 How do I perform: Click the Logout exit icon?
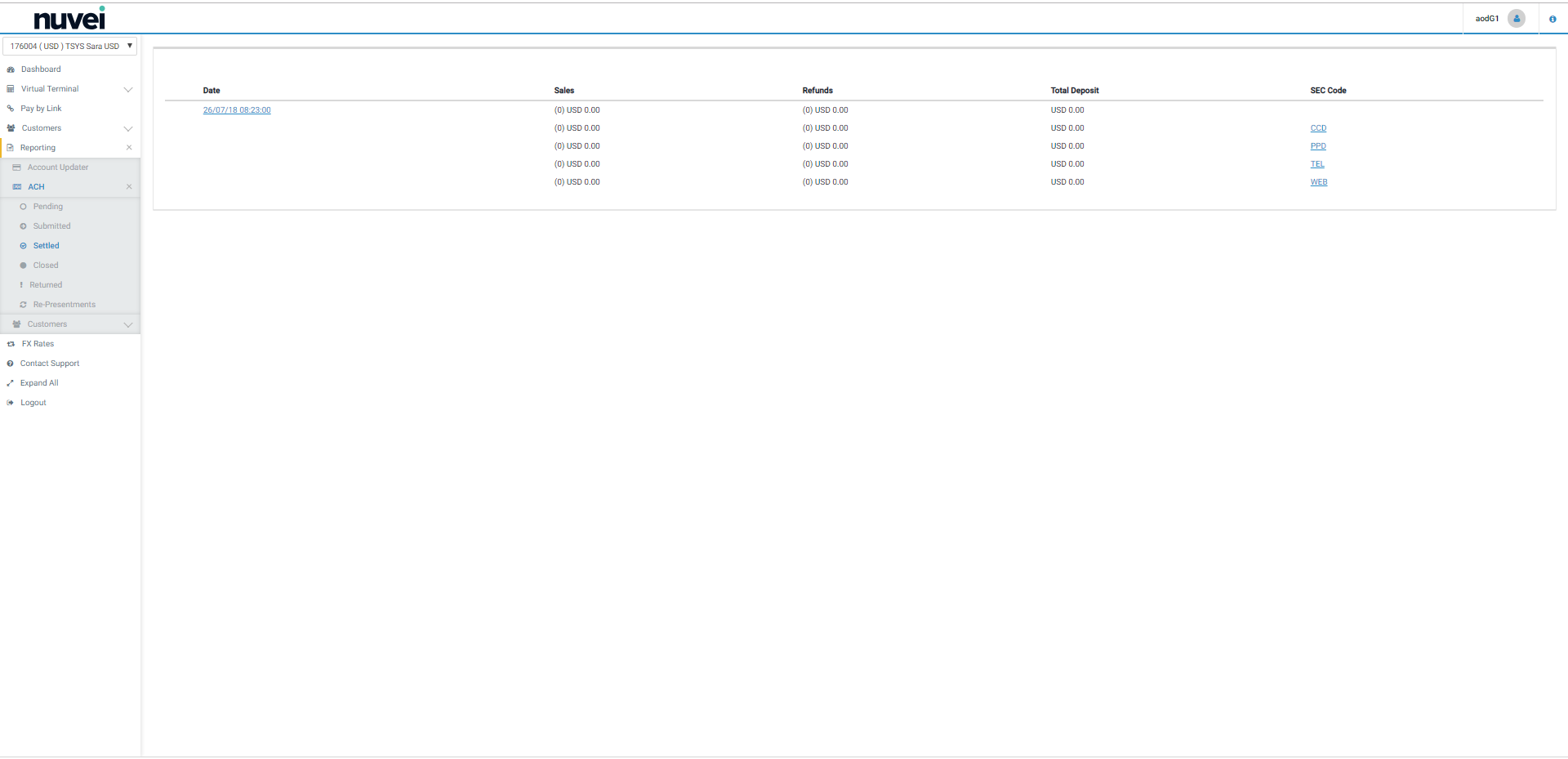(x=11, y=403)
